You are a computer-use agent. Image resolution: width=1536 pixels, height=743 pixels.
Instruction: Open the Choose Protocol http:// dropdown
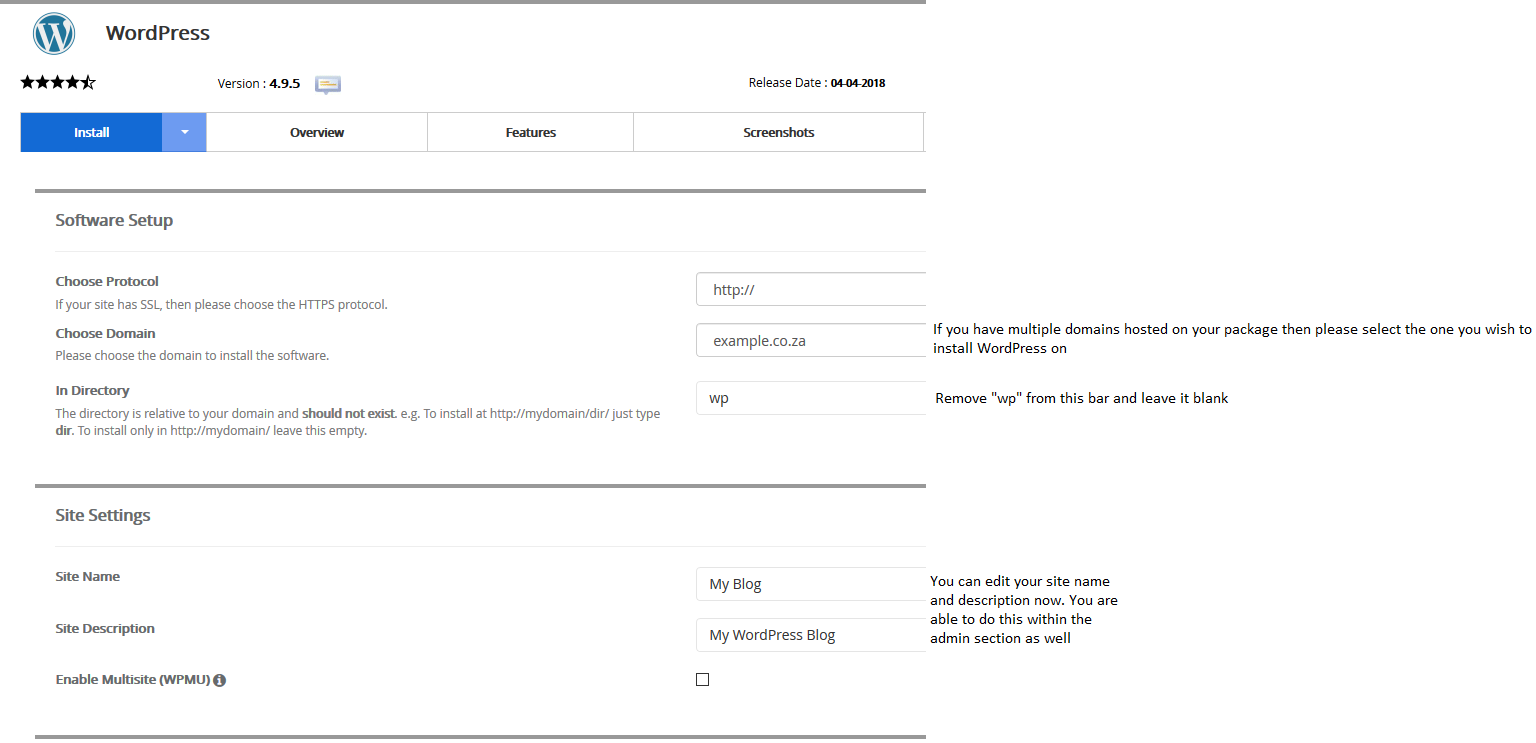(x=811, y=290)
